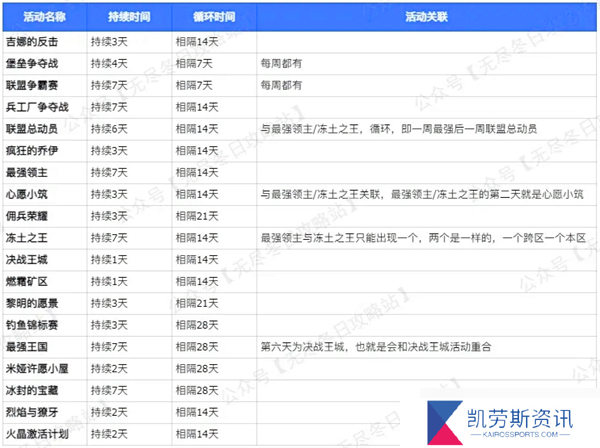Click the 循环时间 column header
Image resolution: width=600 pixels, height=448 pixels.
coord(214,17)
